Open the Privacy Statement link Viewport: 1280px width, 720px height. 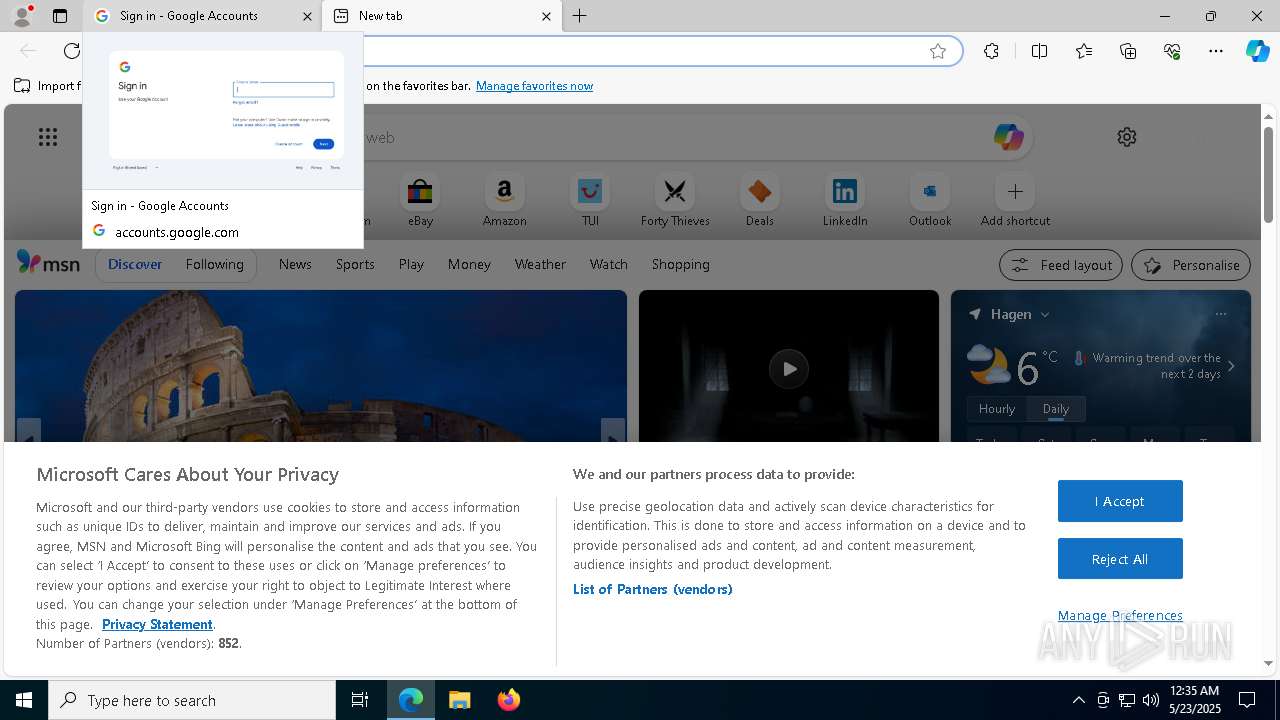pyautogui.click(x=157, y=624)
